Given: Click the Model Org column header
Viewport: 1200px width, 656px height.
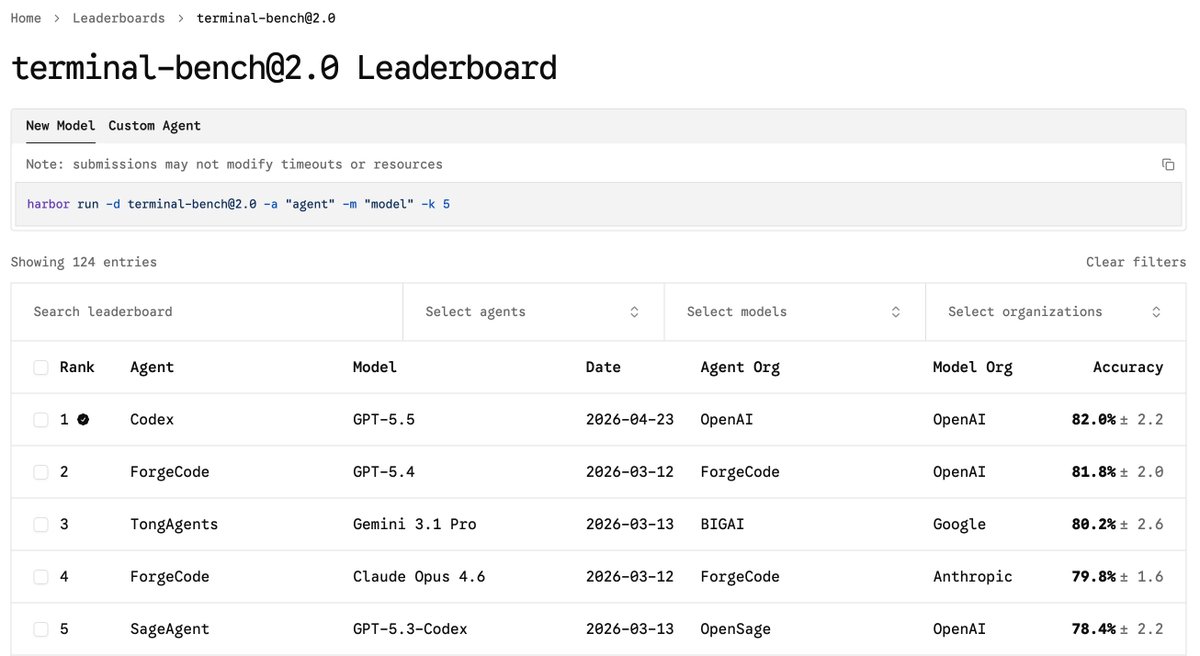Looking at the screenshot, I should coord(973,367).
